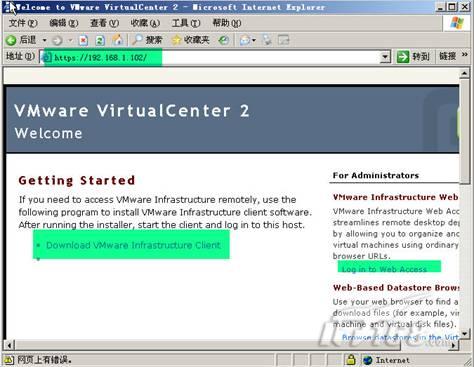
Task: Click the vertical scrollbar thumb
Action: (465, 131)
